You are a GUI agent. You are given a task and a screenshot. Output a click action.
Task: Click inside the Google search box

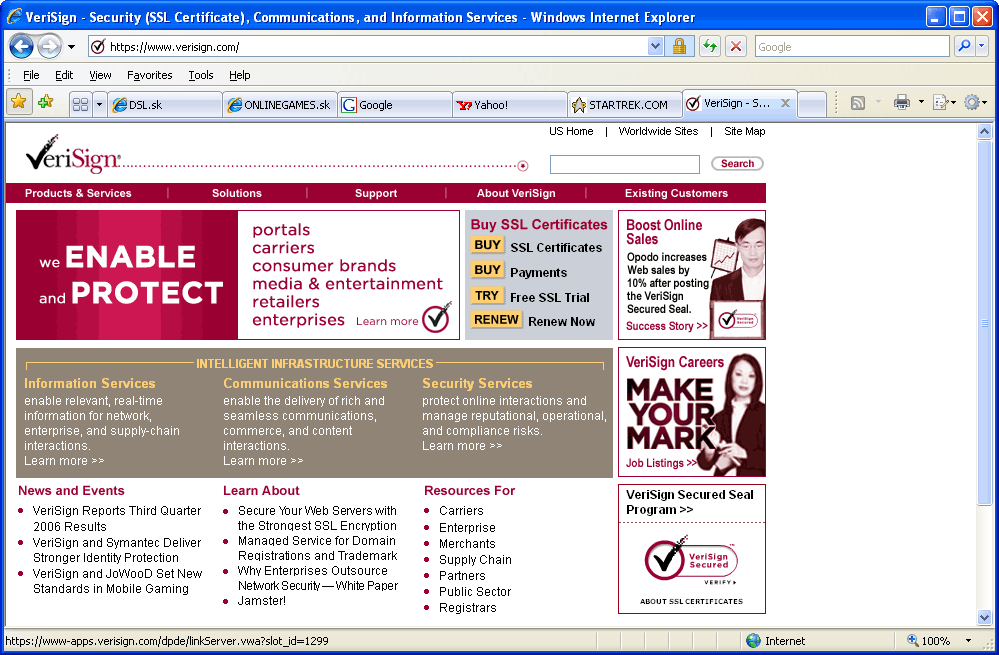click(852, 47)
